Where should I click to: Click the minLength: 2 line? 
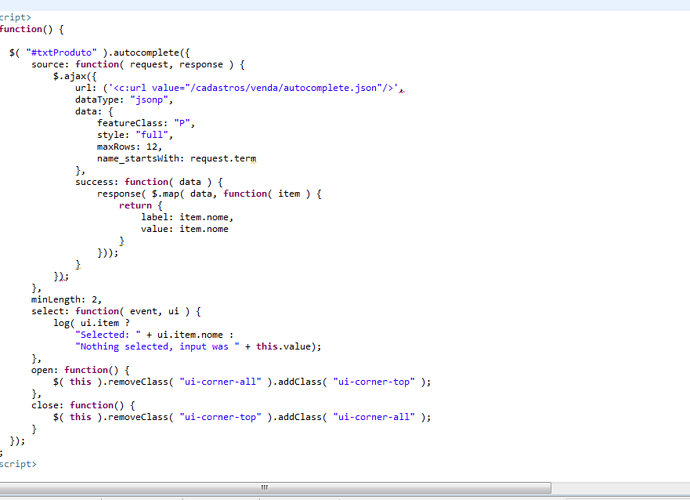[66, 300]
